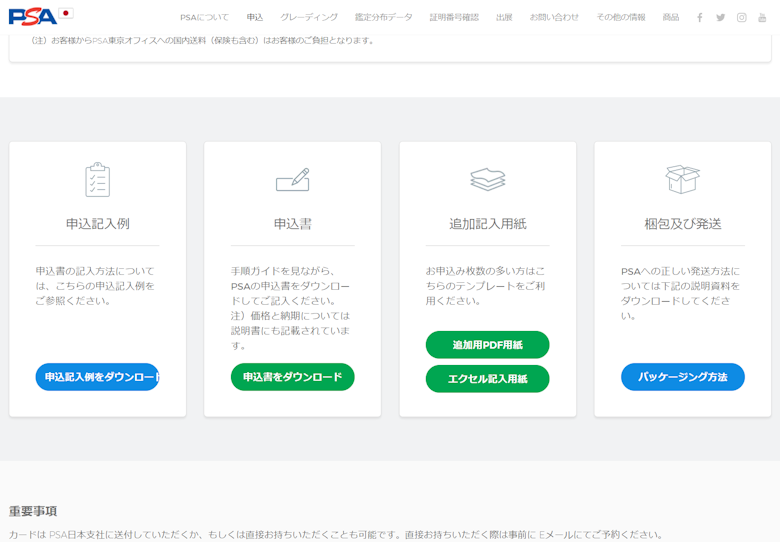Open the お問い合わせ menu item
Viewport: 780px width, 542px height.
554,17
